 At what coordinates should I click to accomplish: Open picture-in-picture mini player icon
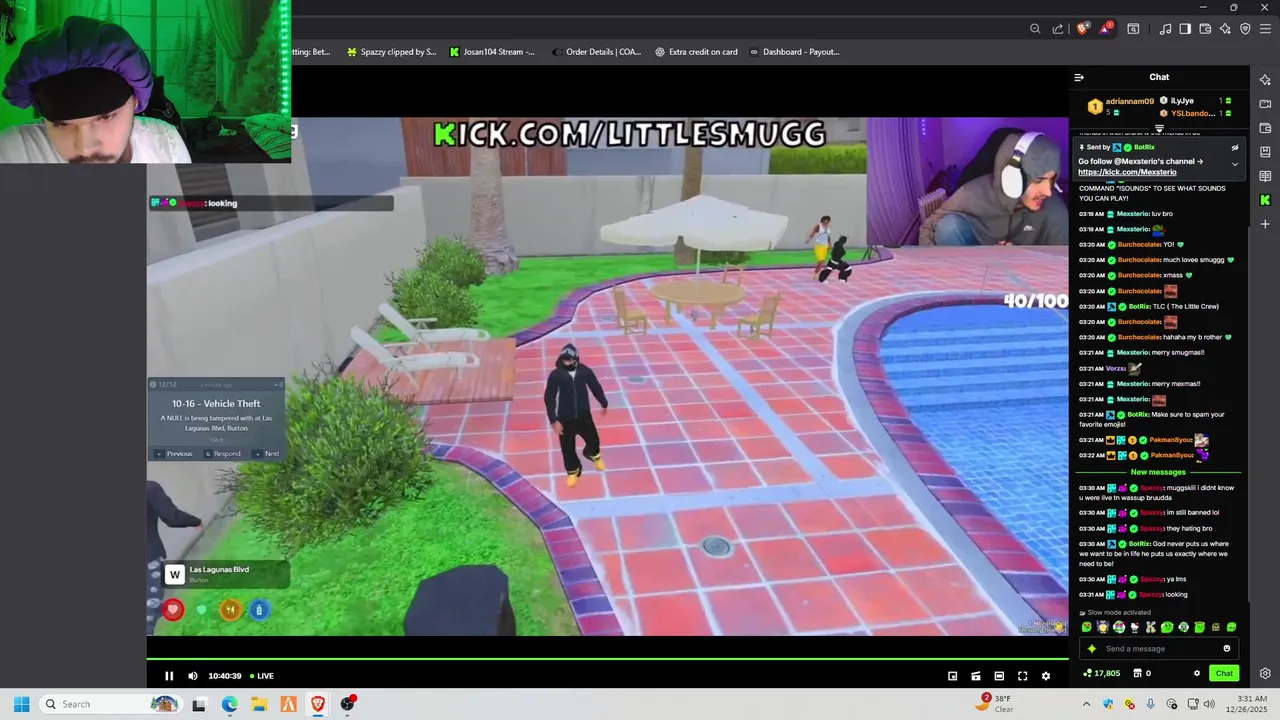point(953,676)
